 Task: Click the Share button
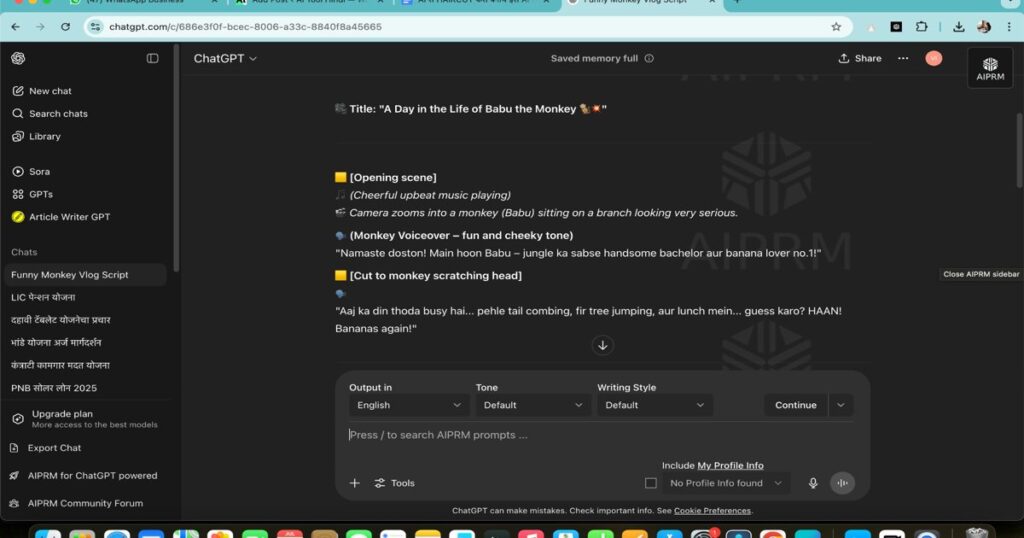(x=860, y=58)
